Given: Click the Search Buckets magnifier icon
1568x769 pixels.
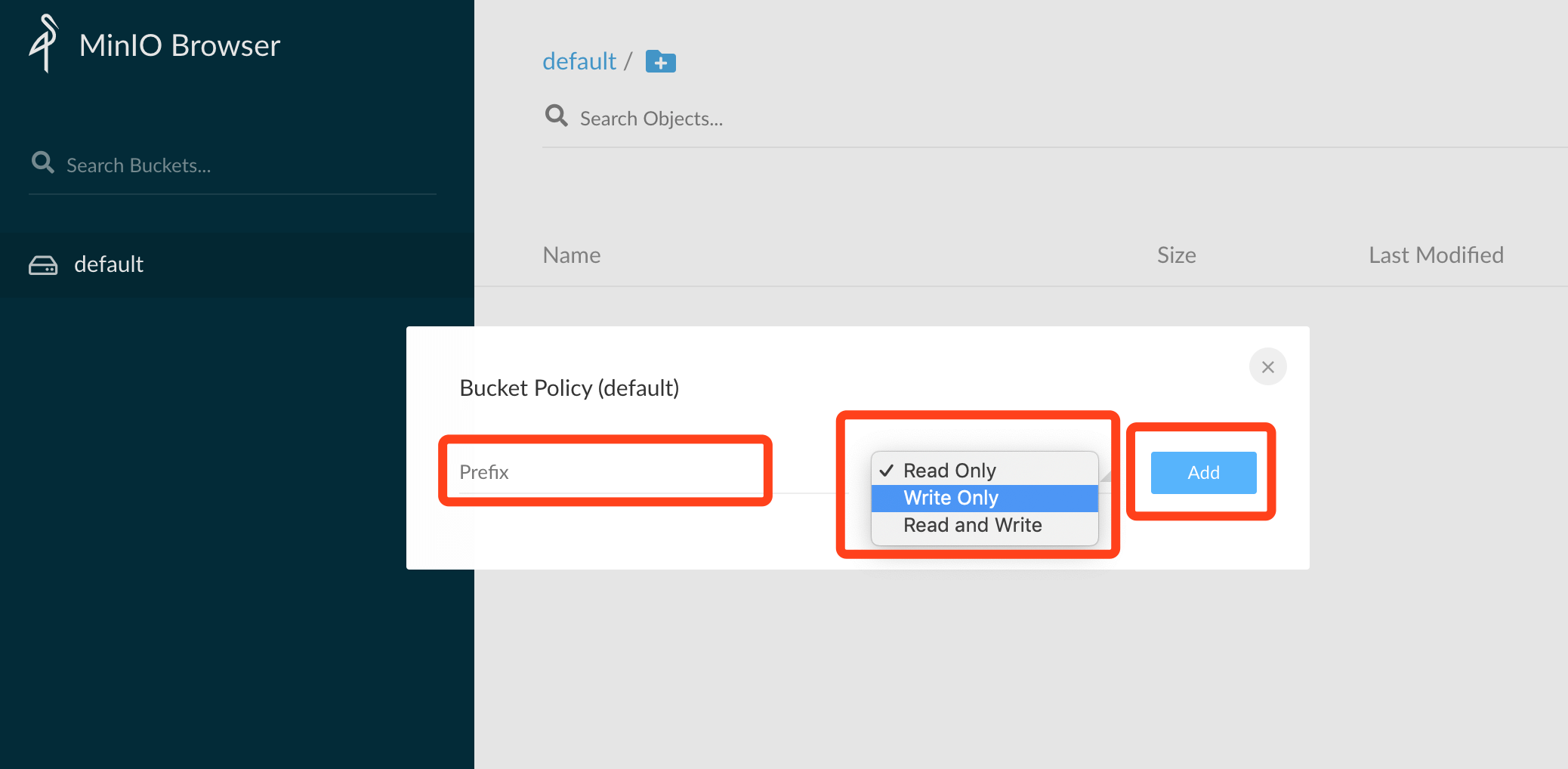Looking at the screenshot, I should [x=42, y=162].
